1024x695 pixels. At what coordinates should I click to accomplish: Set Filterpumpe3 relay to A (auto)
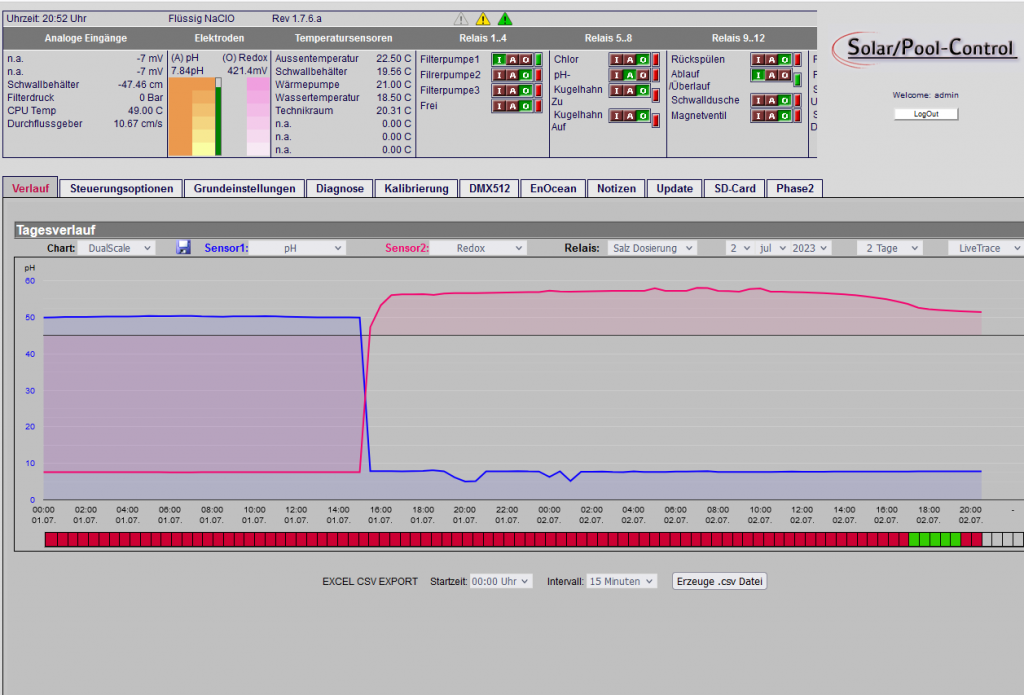(x=513, y=91)
